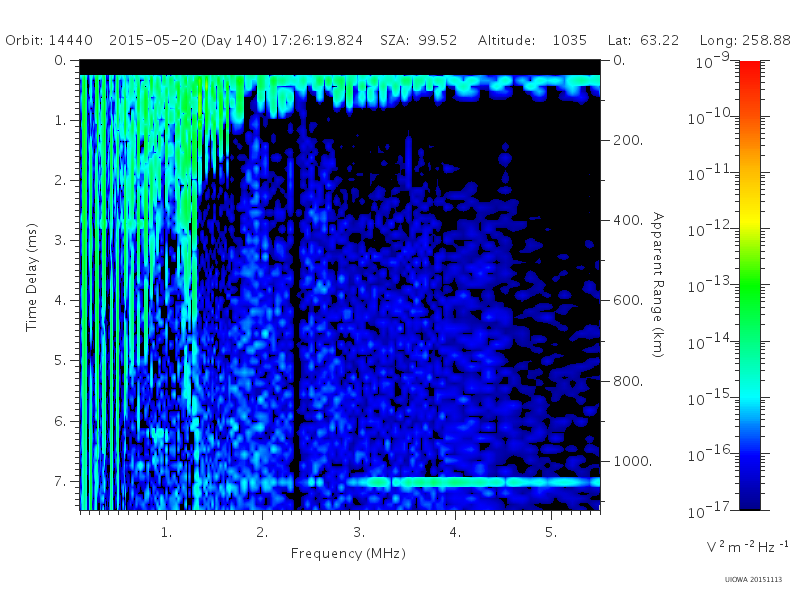Click the timestamp 17:26:19.824
Image resolution: width=800 pixels, height=600 pixels.
317,40
